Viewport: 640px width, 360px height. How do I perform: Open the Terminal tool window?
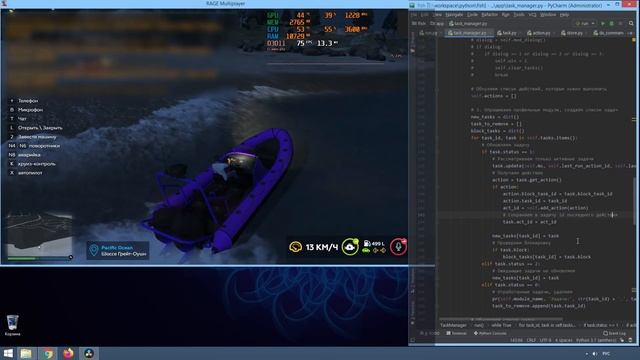pos(456,333)
